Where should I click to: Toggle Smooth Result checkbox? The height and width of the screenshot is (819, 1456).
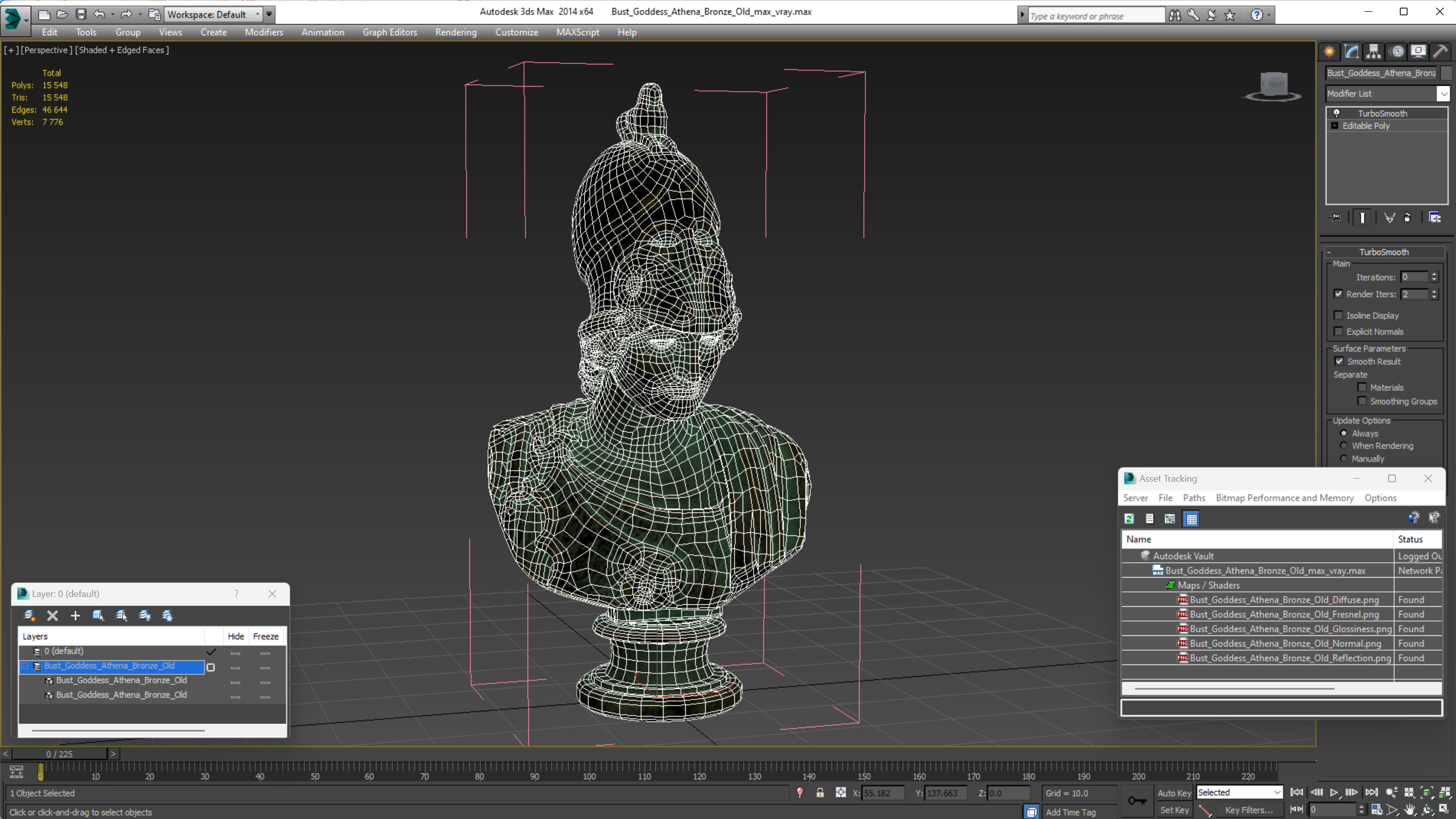pos(1339,361)
